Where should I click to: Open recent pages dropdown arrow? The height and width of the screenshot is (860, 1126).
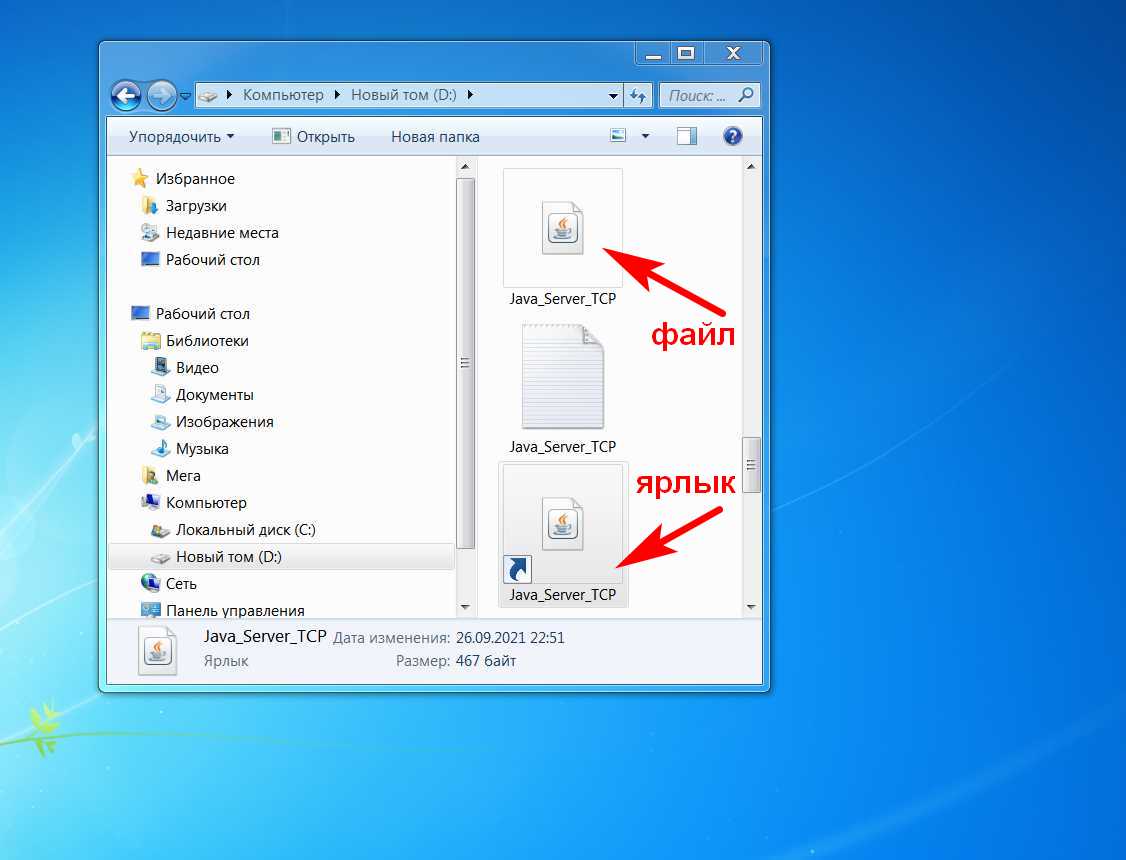(186, 97)
